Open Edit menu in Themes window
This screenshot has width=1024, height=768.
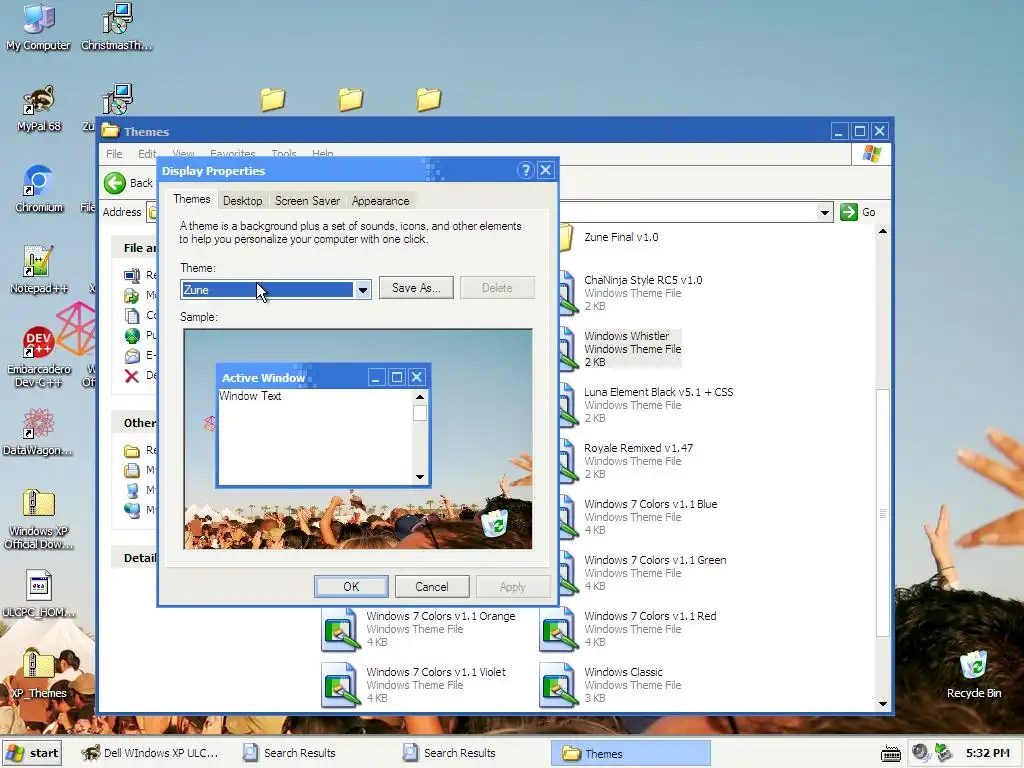(x=147, y=154)
